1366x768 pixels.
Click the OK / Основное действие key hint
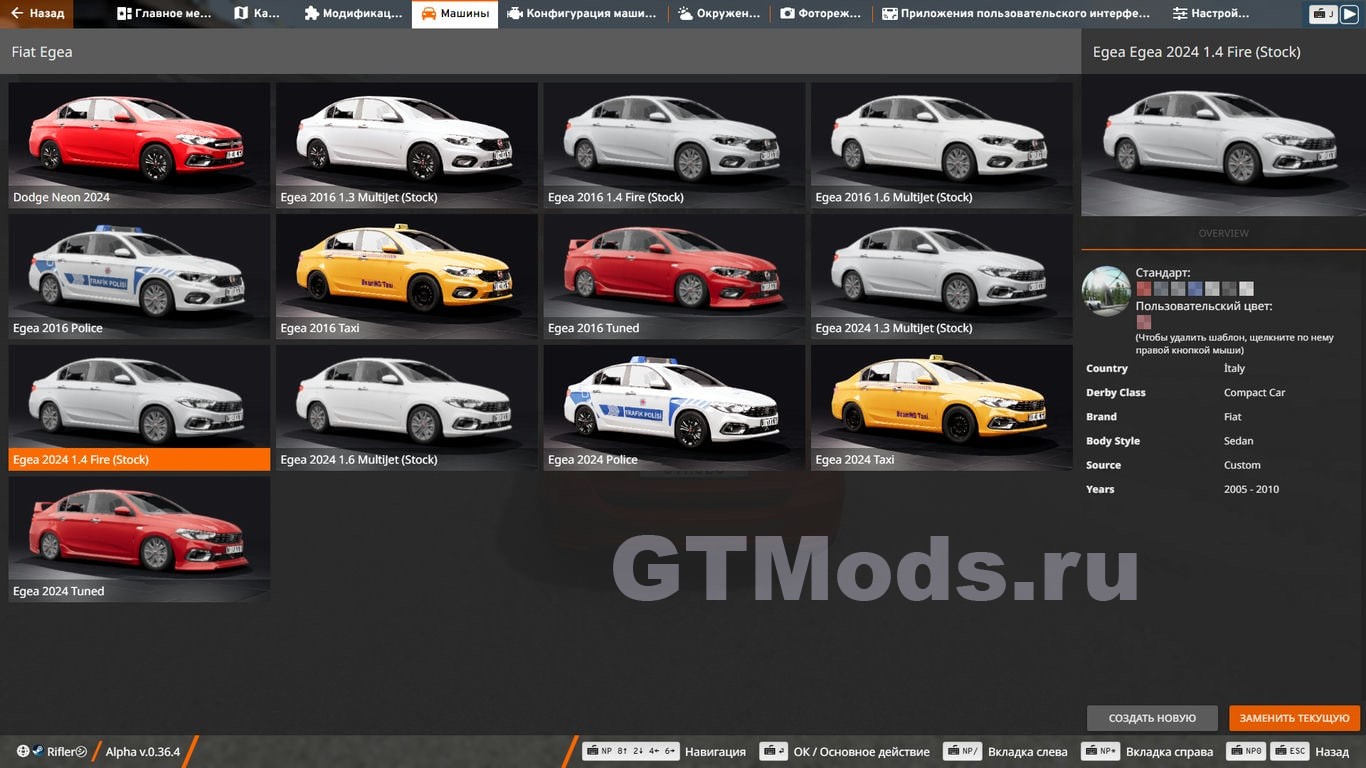point(773,751)
